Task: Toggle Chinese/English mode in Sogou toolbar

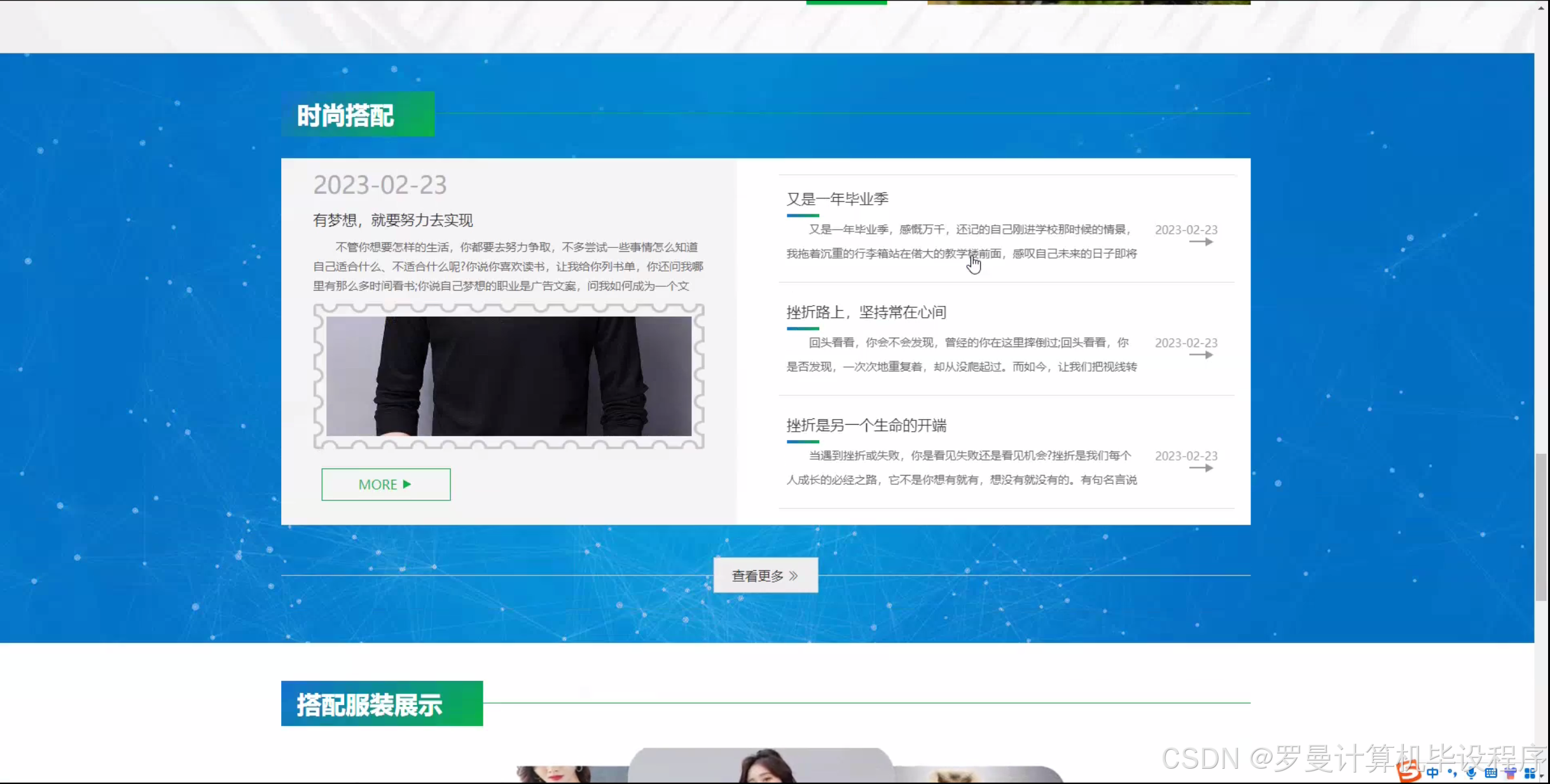Action: [x=1432, y=773]
